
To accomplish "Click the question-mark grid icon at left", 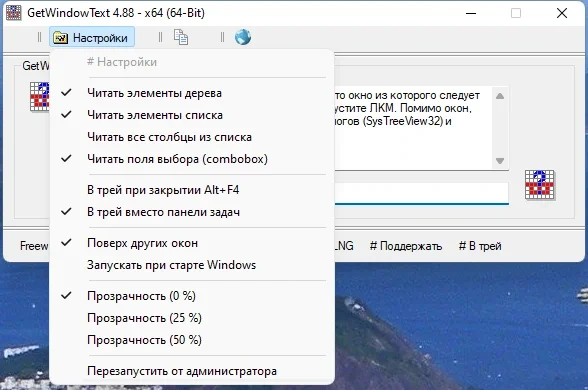I will tap(39, 97).
